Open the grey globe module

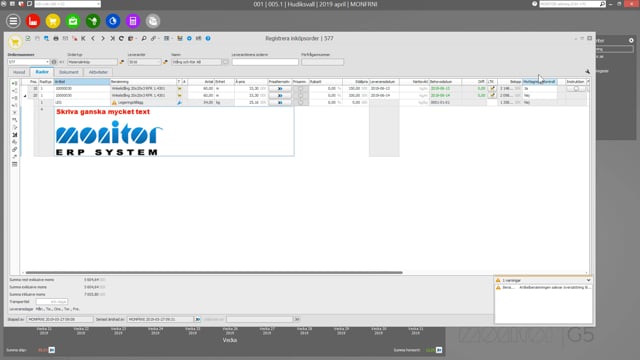tap(153, 21)
